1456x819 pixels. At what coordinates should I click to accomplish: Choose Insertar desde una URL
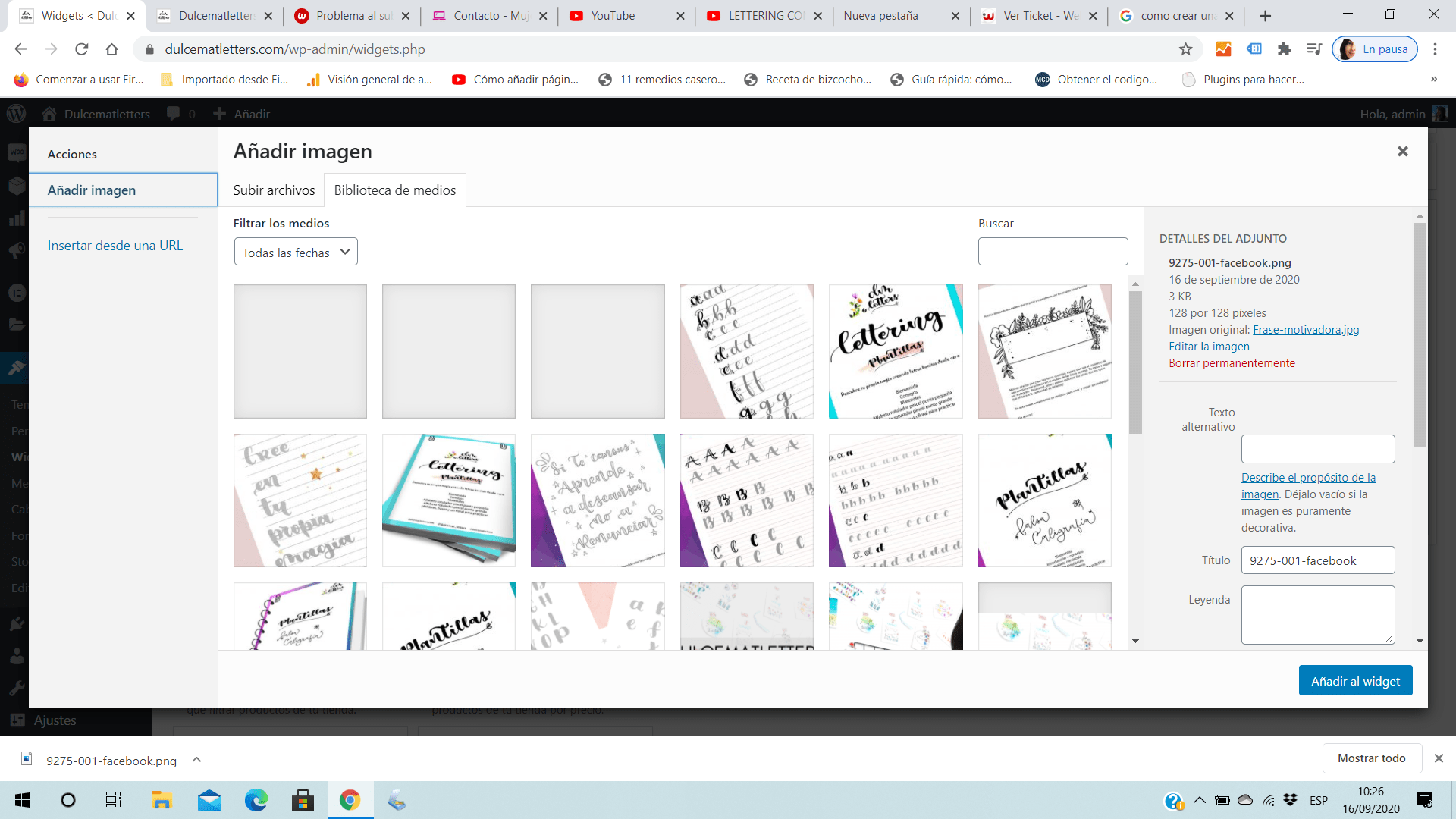pos(115,246)
